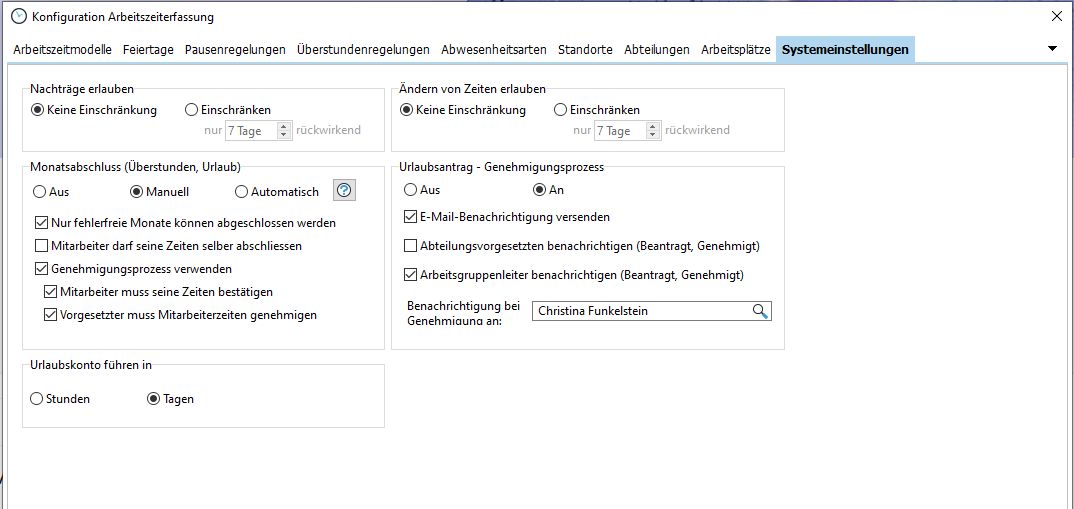Open the tab overflow dropdown arrow

tap(1052, 49)
